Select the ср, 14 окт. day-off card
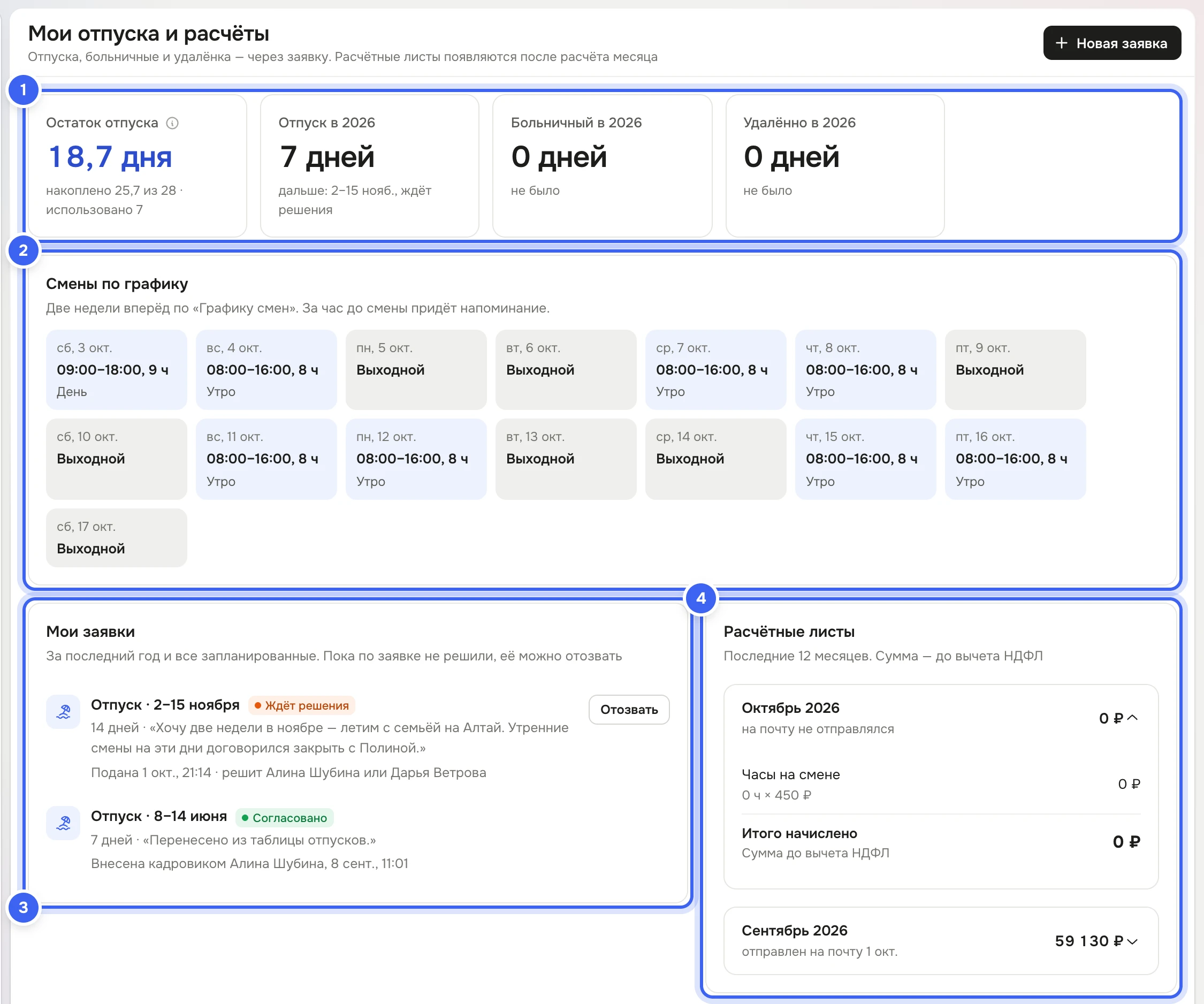The width and height of the screenshot is (1204, 1004). click(x=715, y=459)
